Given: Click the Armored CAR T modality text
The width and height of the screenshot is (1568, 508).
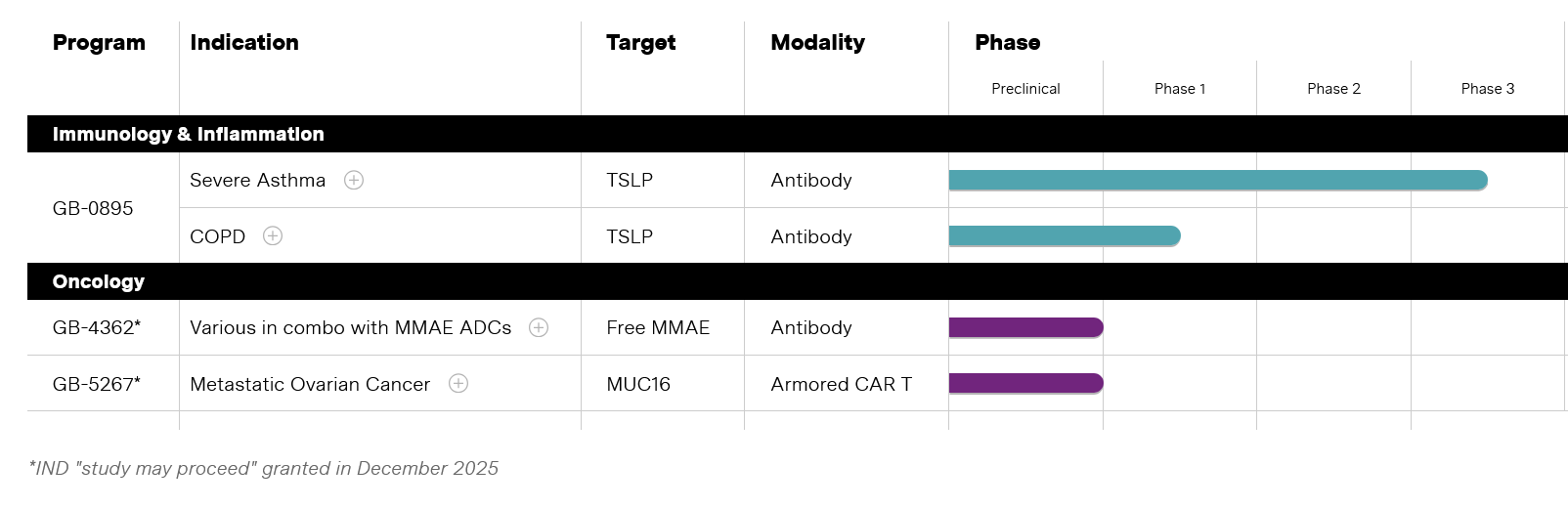Looking at the screenshot, I should point(841,384).
